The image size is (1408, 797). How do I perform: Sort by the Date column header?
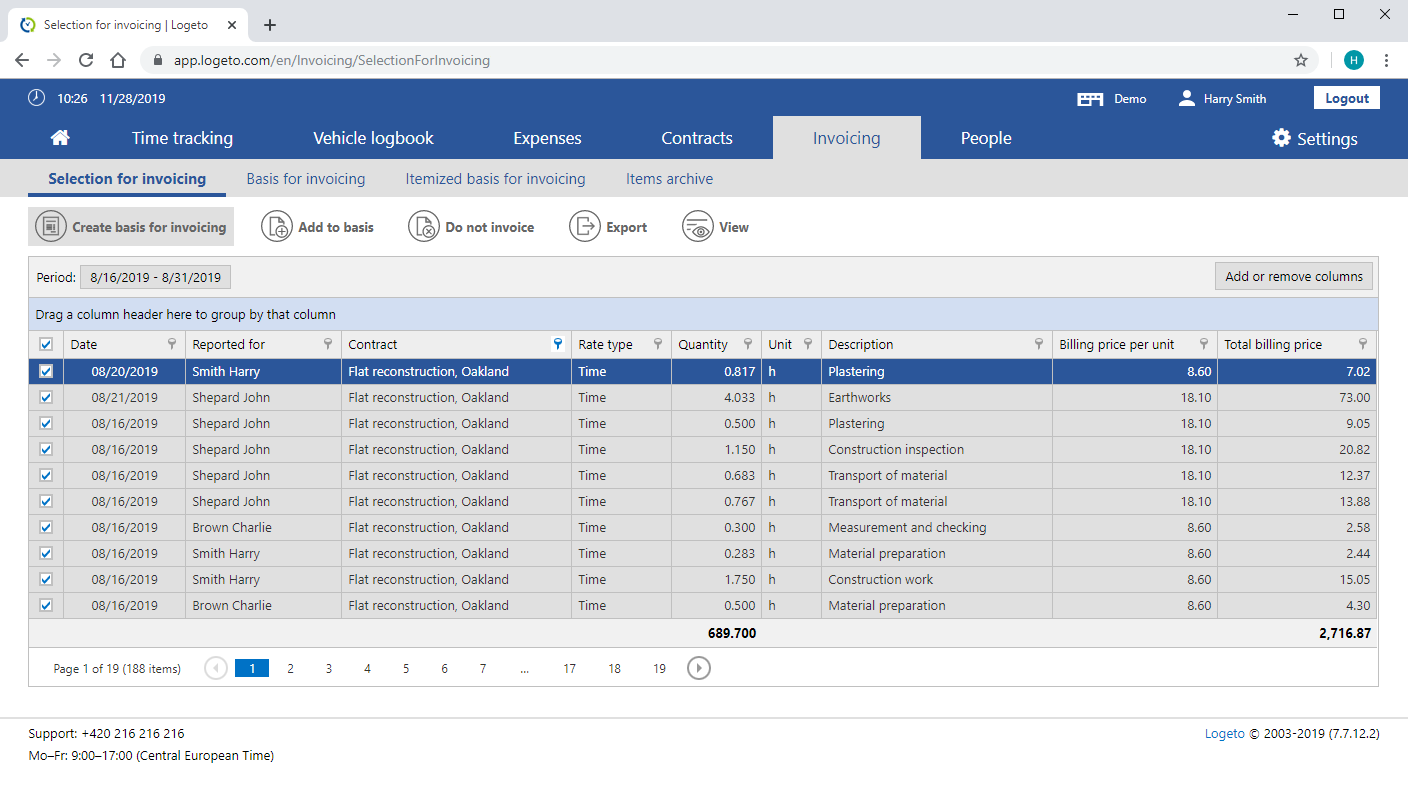tap(84, 344)
